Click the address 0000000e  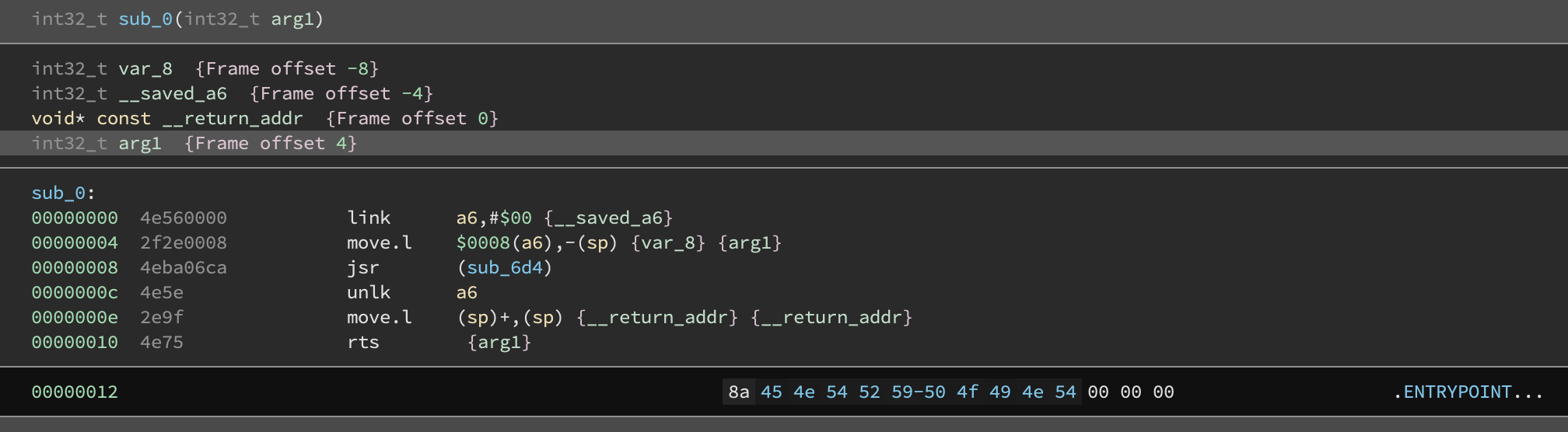[75, 318]
